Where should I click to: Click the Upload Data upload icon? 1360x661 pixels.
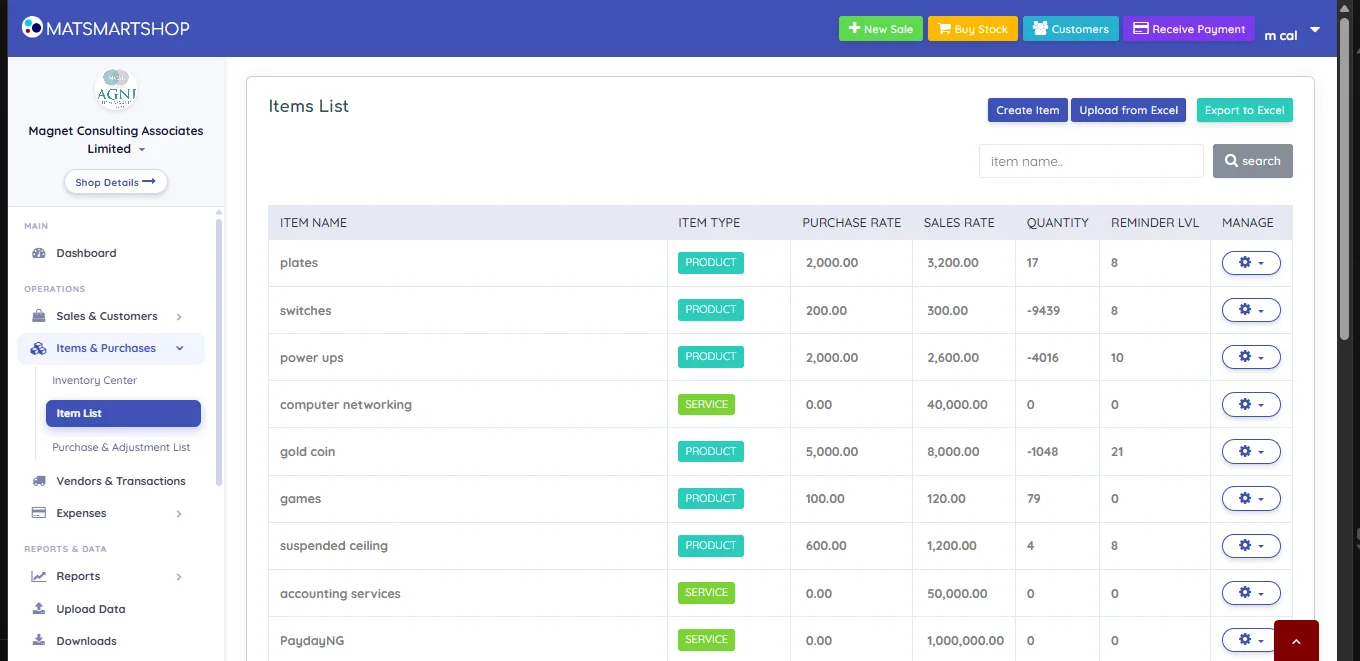[x=39, y=608]
